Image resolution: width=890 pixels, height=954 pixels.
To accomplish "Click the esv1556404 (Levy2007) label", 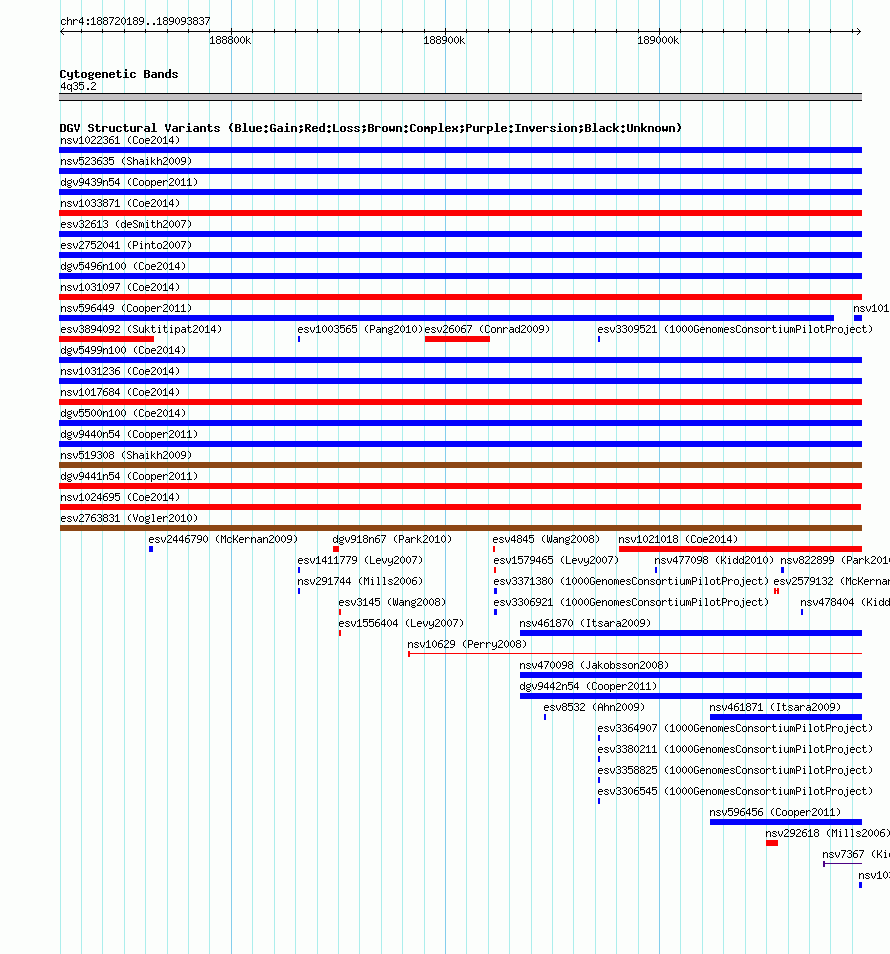I will tap(402, 623).
